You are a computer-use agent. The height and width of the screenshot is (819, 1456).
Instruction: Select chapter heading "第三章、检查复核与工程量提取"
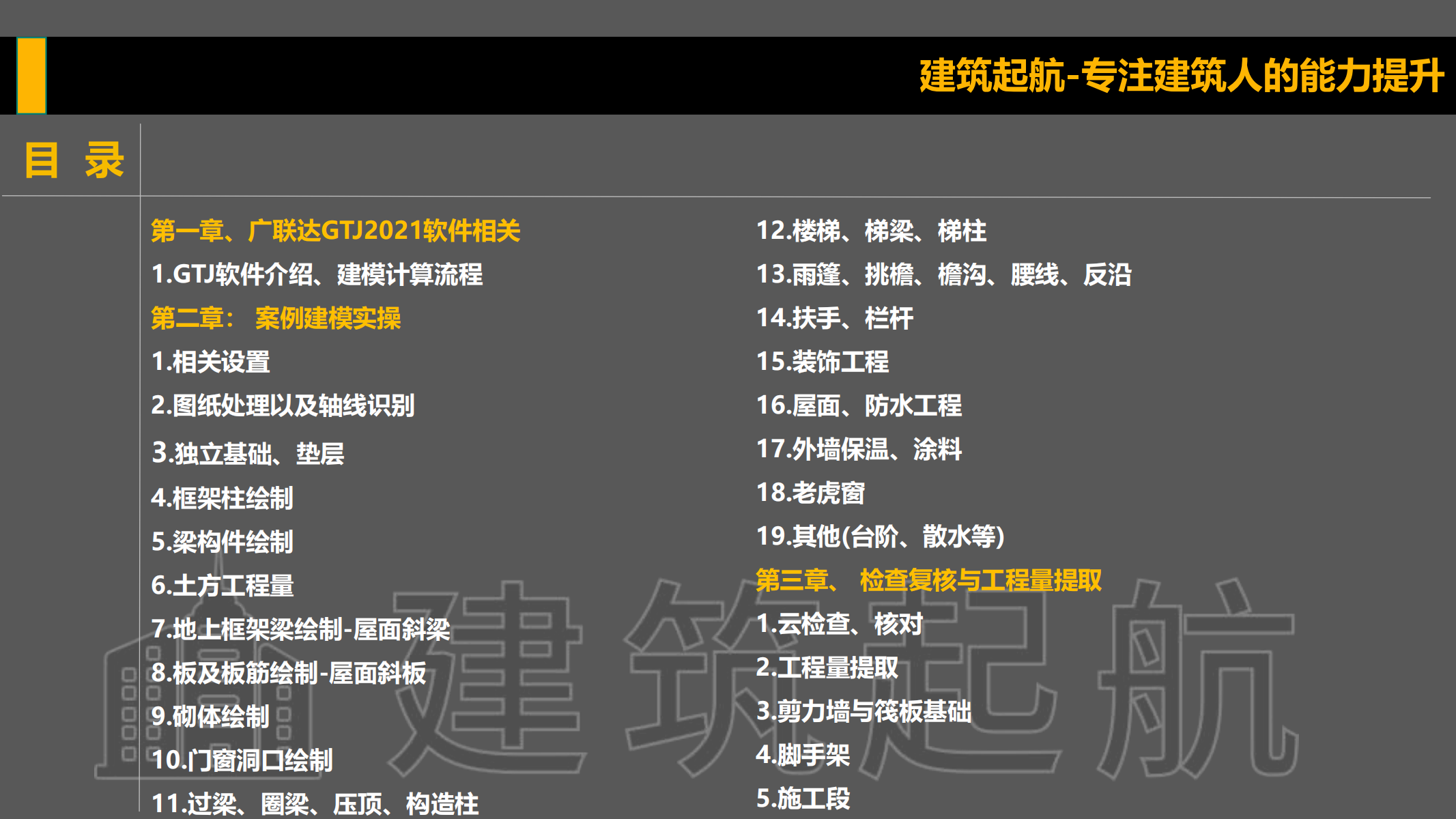[x=929, y=580]
